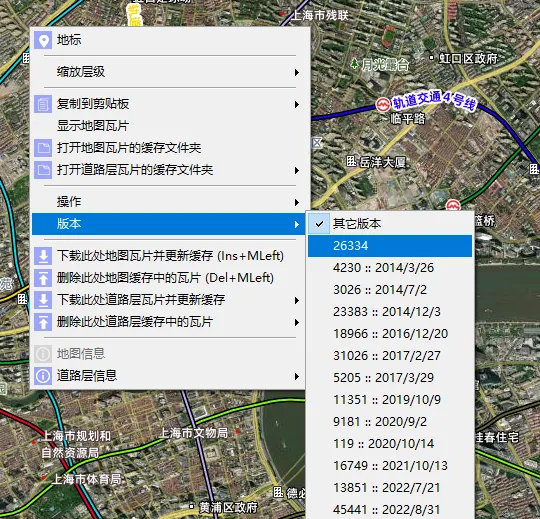Select version 5205 :: 2017/3/29

coord(390,378)
